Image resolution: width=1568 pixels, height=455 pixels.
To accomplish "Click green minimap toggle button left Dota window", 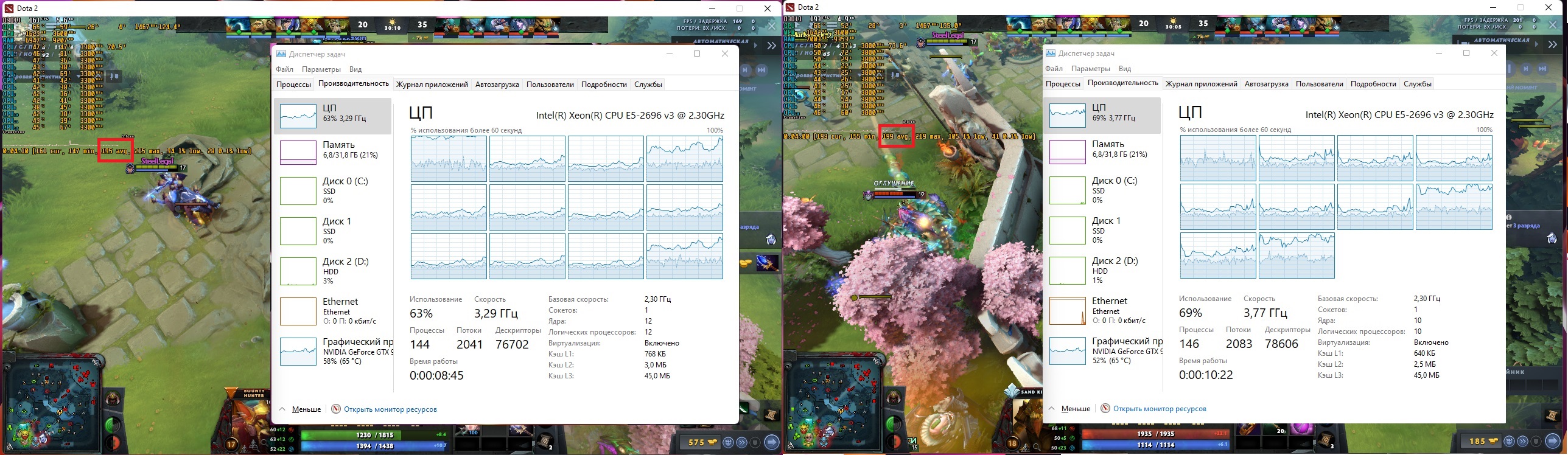I will [x=113, y=423].
